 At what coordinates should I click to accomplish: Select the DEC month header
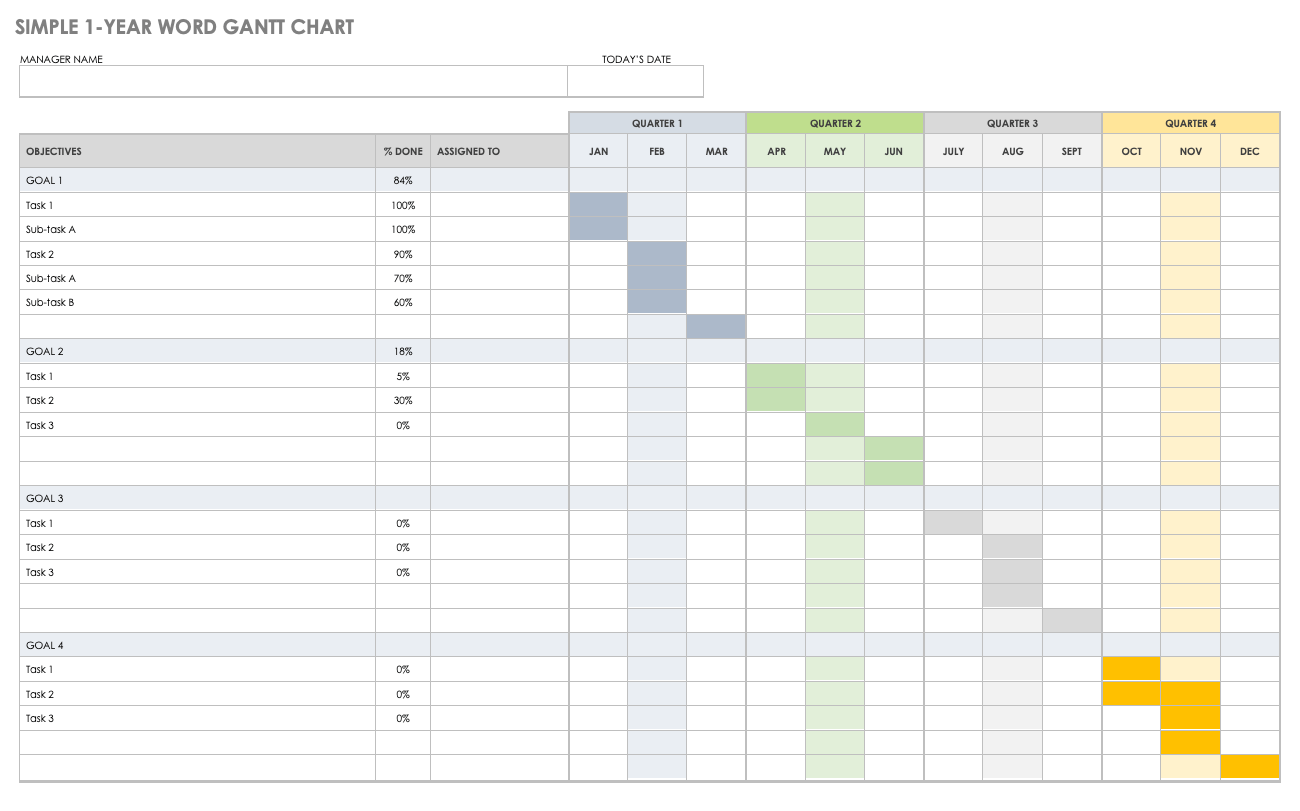(x=1249, y=152)
